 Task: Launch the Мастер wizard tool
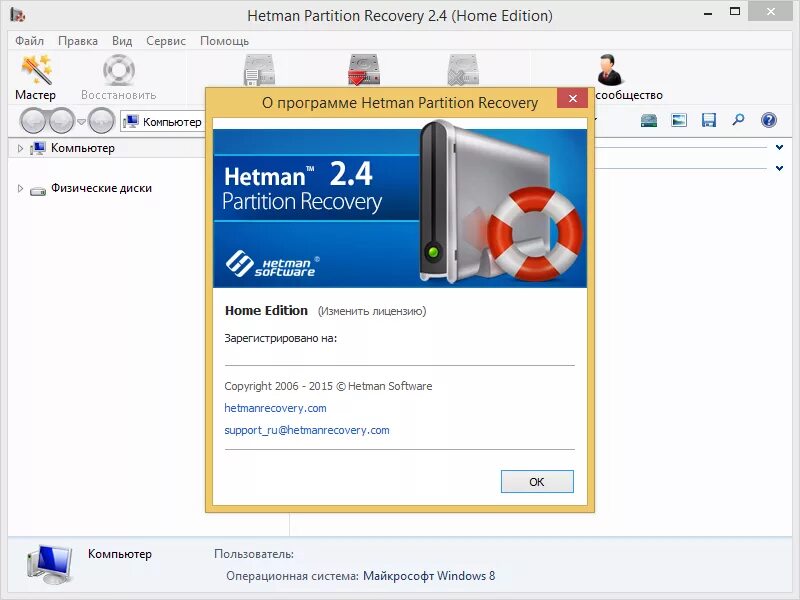pos(35,78)
